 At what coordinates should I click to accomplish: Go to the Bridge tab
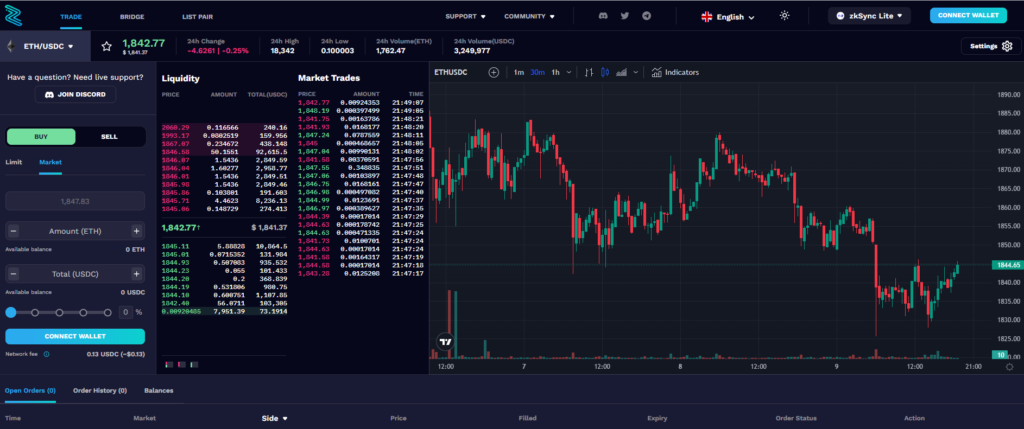(x=132, y=17)
